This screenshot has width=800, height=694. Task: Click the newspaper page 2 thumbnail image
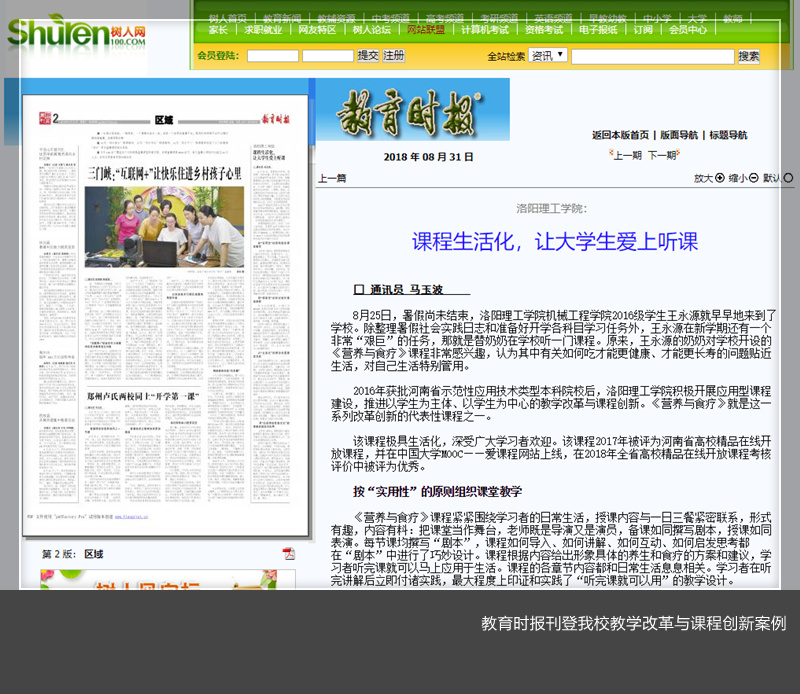[x=166, y=323]
